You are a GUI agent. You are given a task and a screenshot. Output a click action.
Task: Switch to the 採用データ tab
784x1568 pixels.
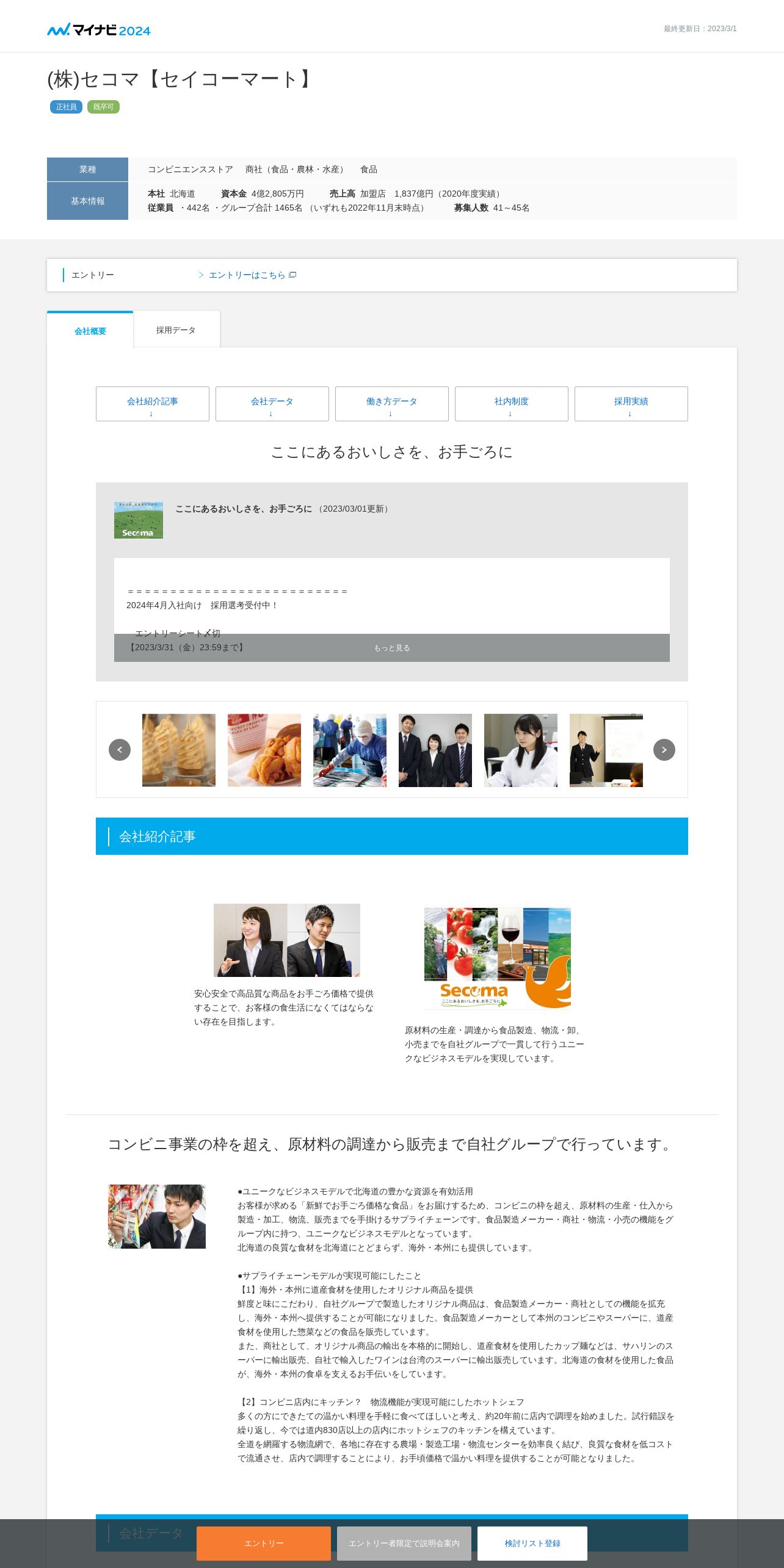176,330
